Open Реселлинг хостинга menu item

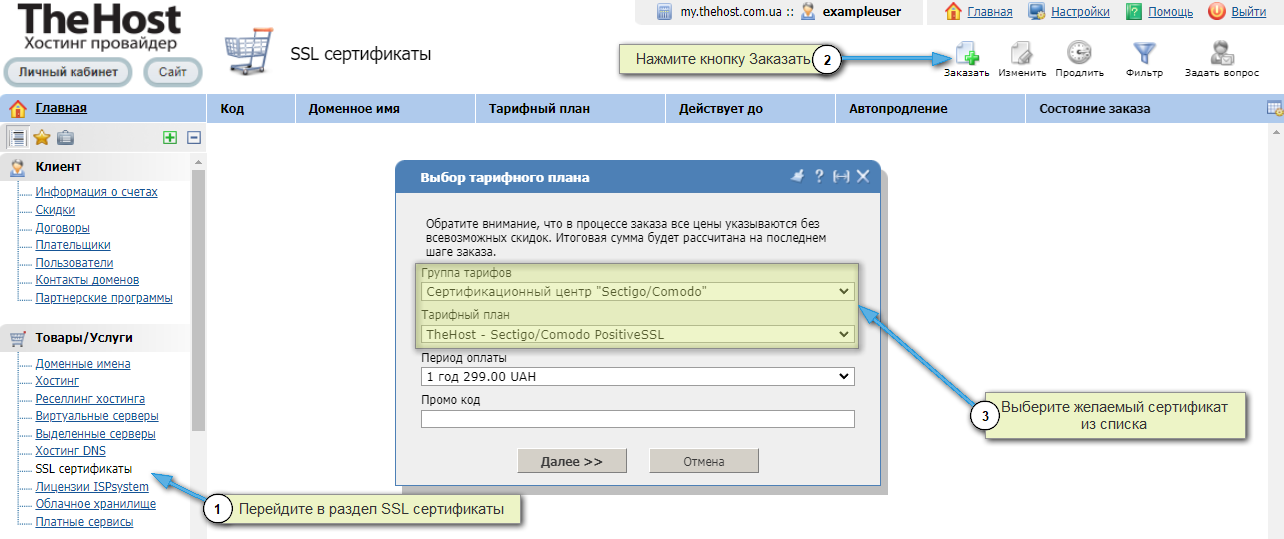tap(90, 399)
